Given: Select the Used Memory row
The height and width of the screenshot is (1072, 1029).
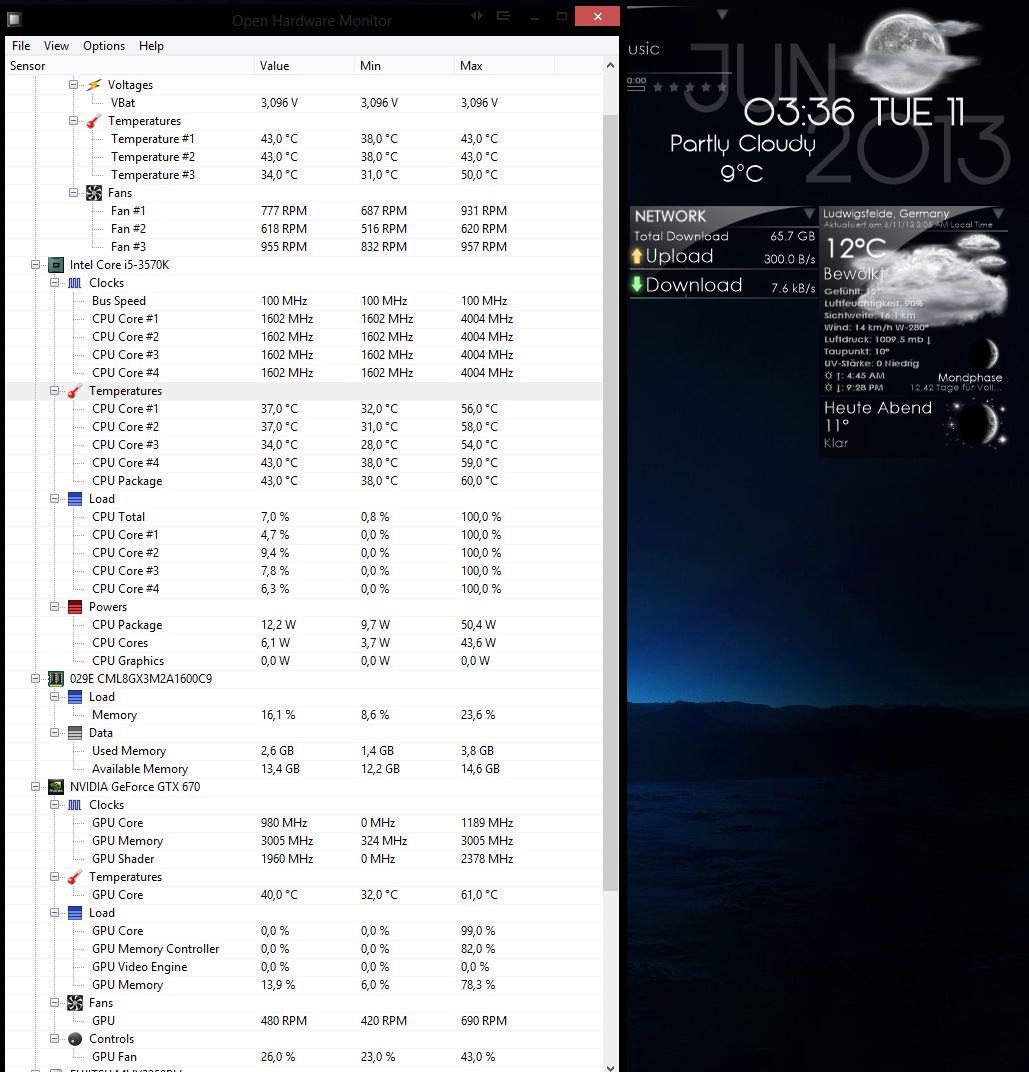Looking at the screenshot, I should [x=304, y=751].
